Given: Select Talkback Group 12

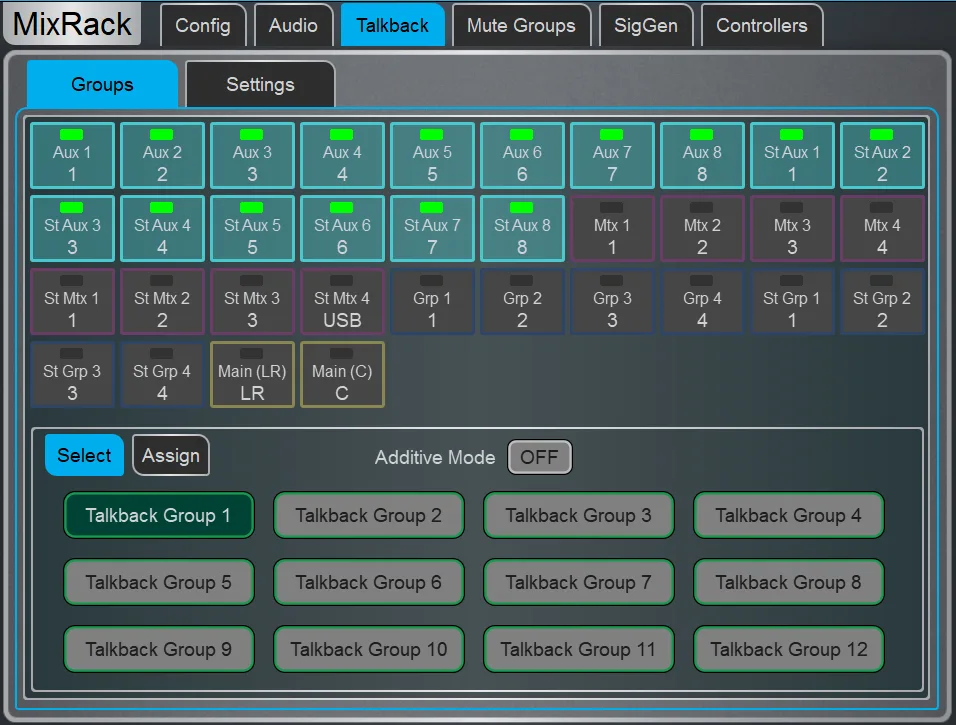Looking at the screenshot, I should (789, 649).
